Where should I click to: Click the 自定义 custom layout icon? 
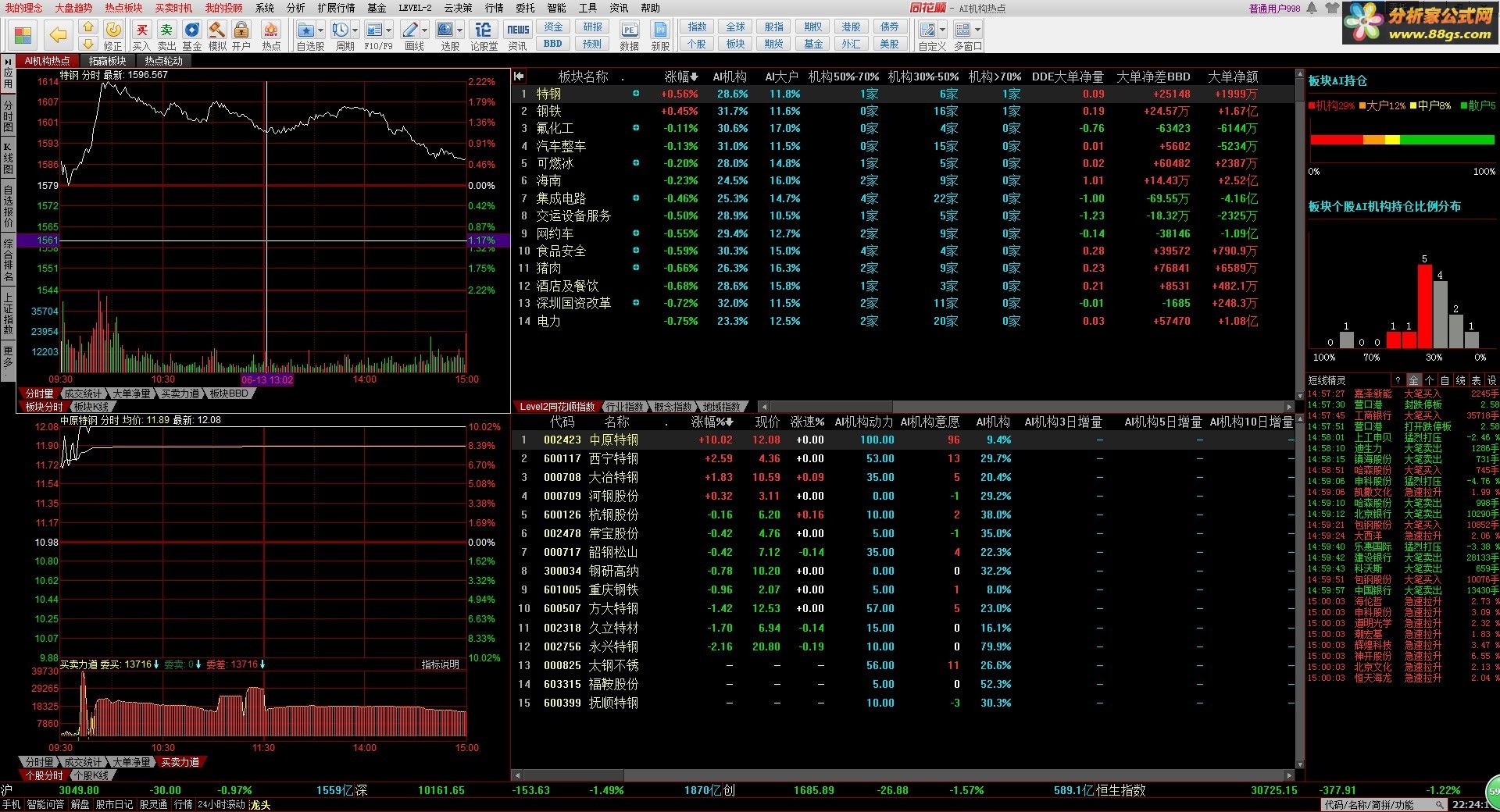(927, 30)
